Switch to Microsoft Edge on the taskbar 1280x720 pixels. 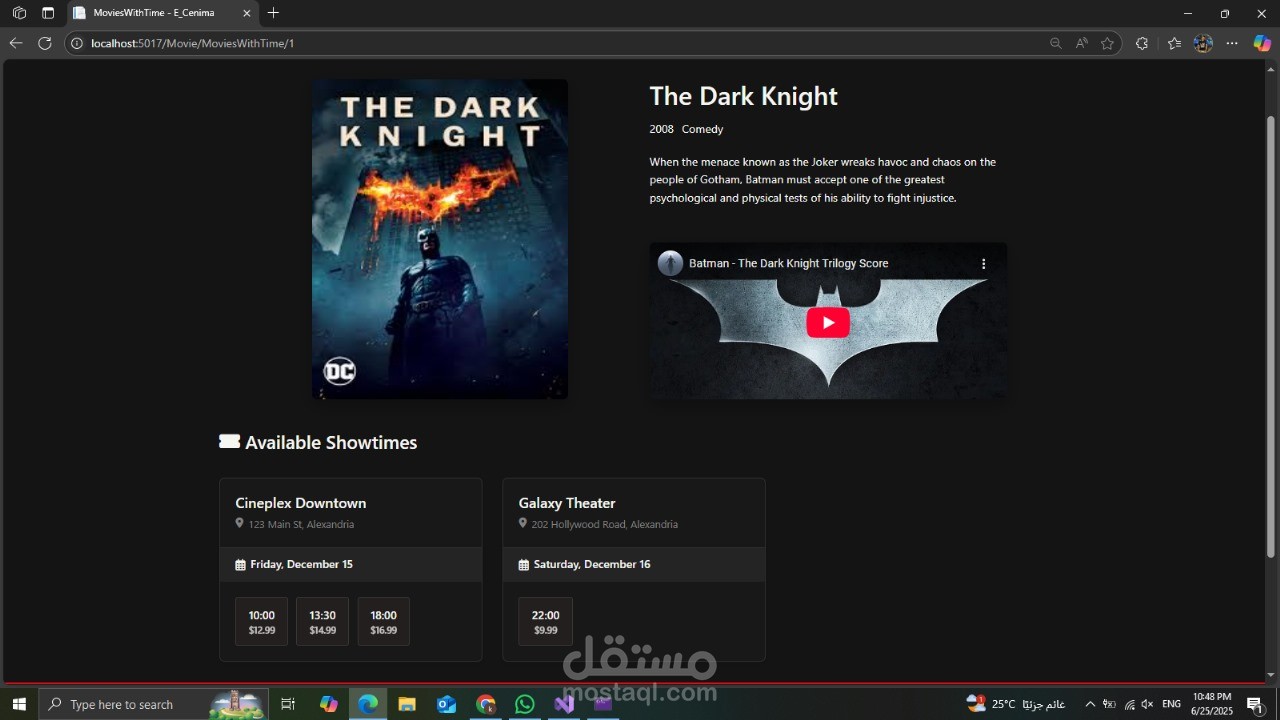[x=368, y=704]
